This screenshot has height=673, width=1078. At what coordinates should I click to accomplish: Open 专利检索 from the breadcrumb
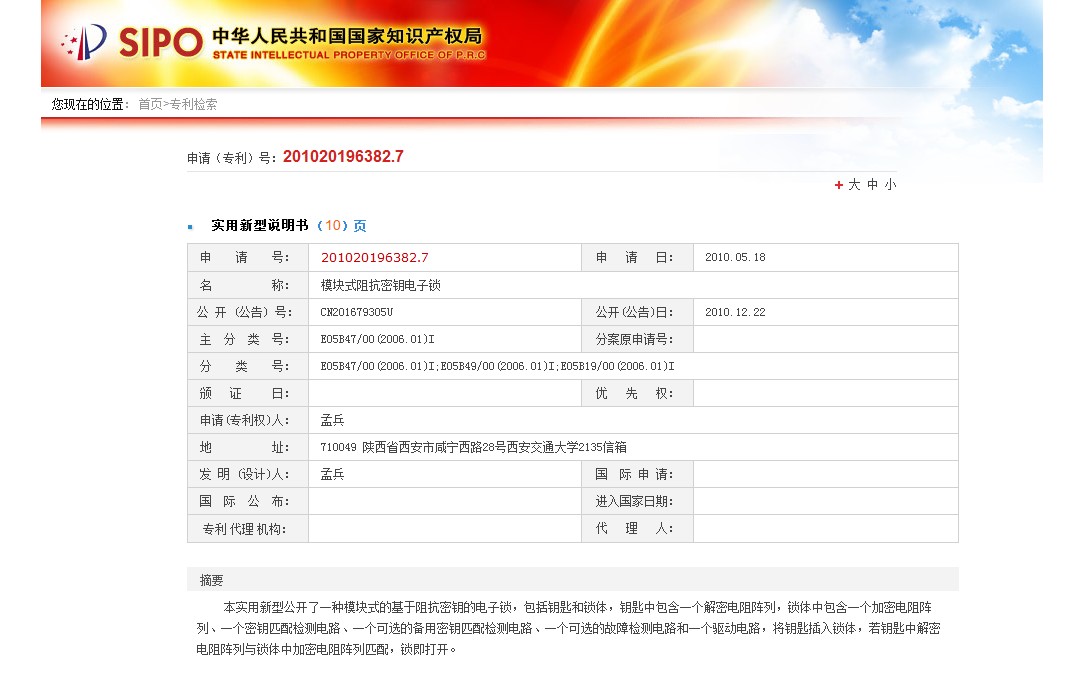[x=193, y=104]
